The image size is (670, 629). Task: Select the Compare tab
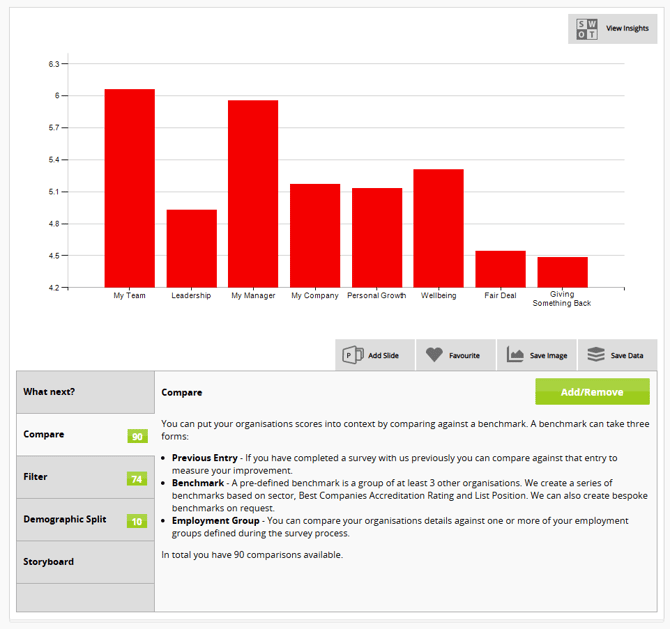coord(85,435)
